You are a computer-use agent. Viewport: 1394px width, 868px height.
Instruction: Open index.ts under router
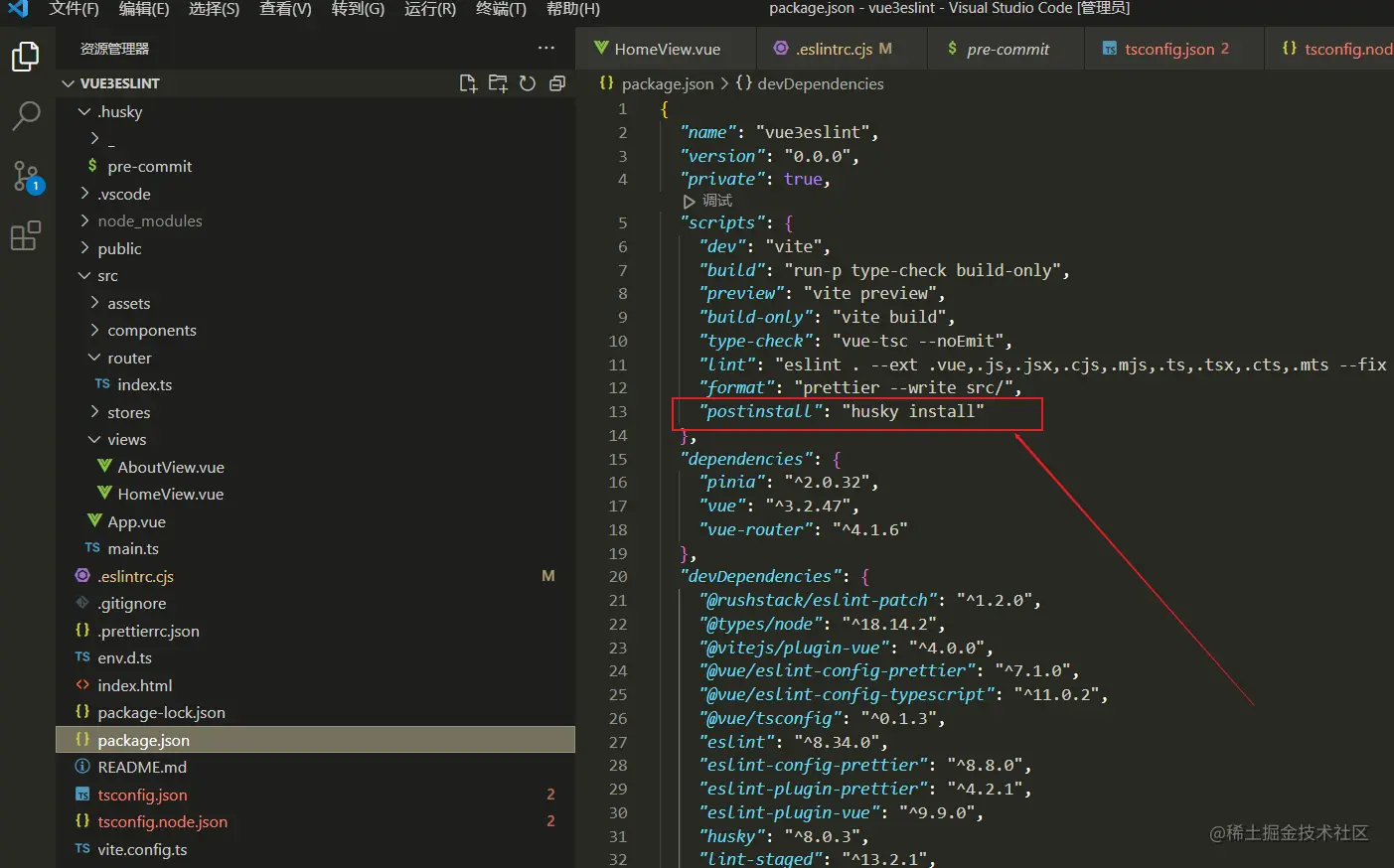[x=315, y=384]
